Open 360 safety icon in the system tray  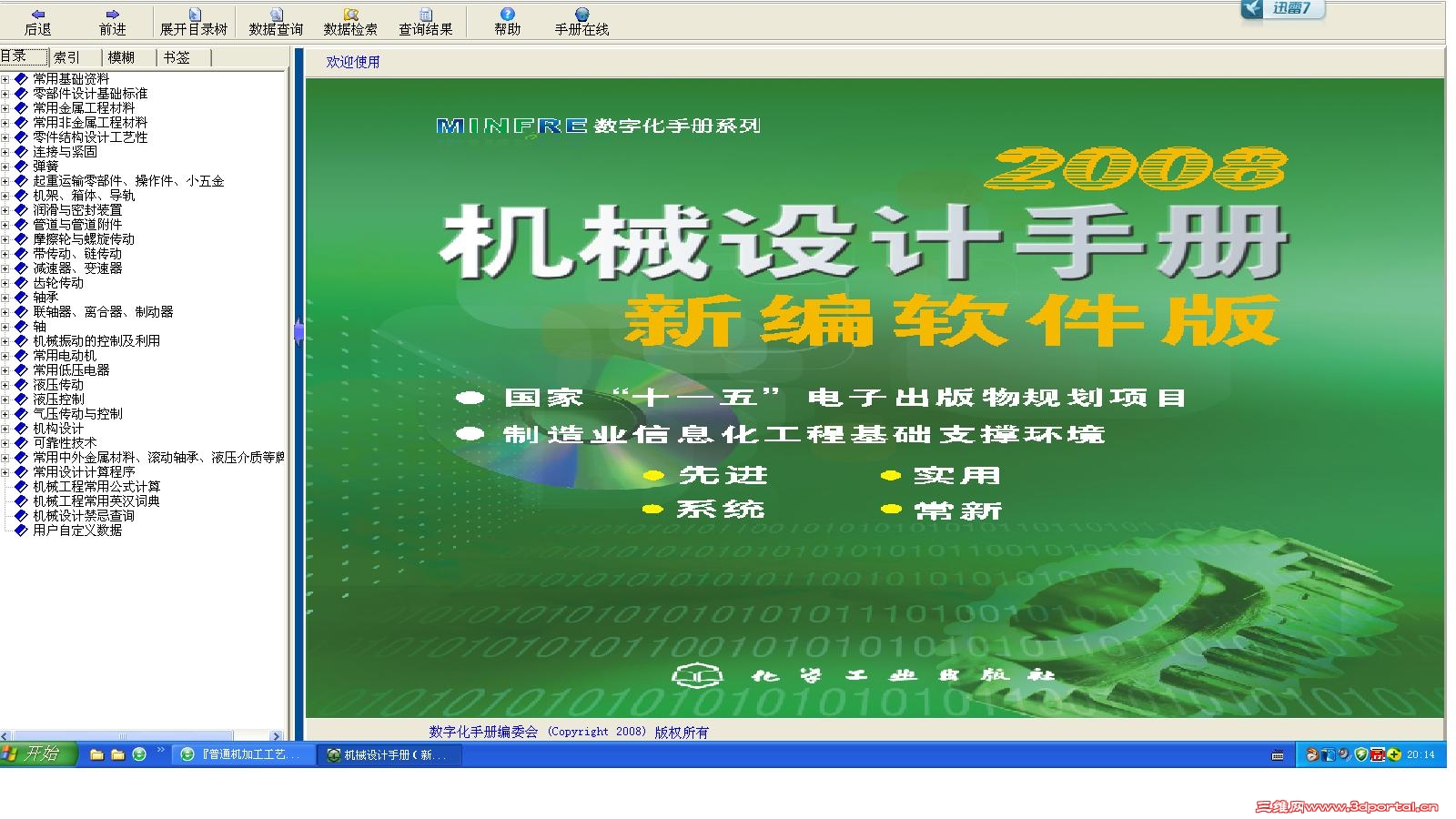pos(1360,754)
